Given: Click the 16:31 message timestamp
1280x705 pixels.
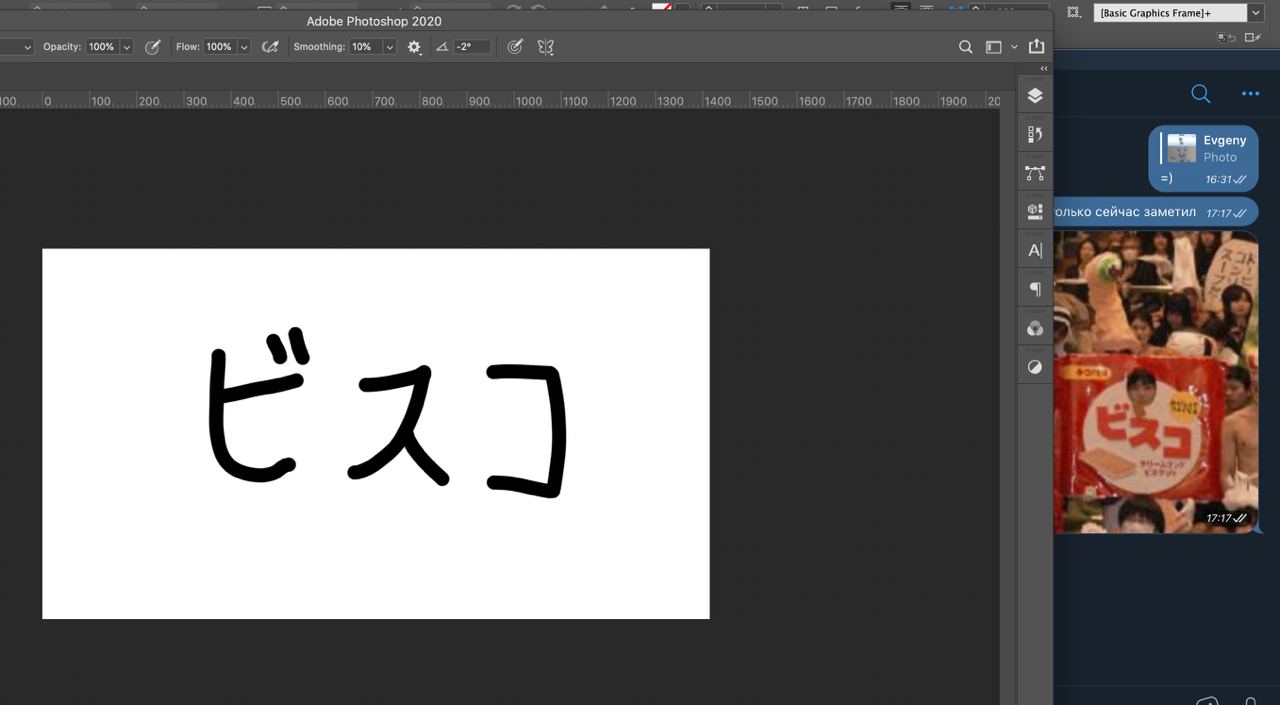Looking at the screenshot, I should click(x=1218, y=180).
